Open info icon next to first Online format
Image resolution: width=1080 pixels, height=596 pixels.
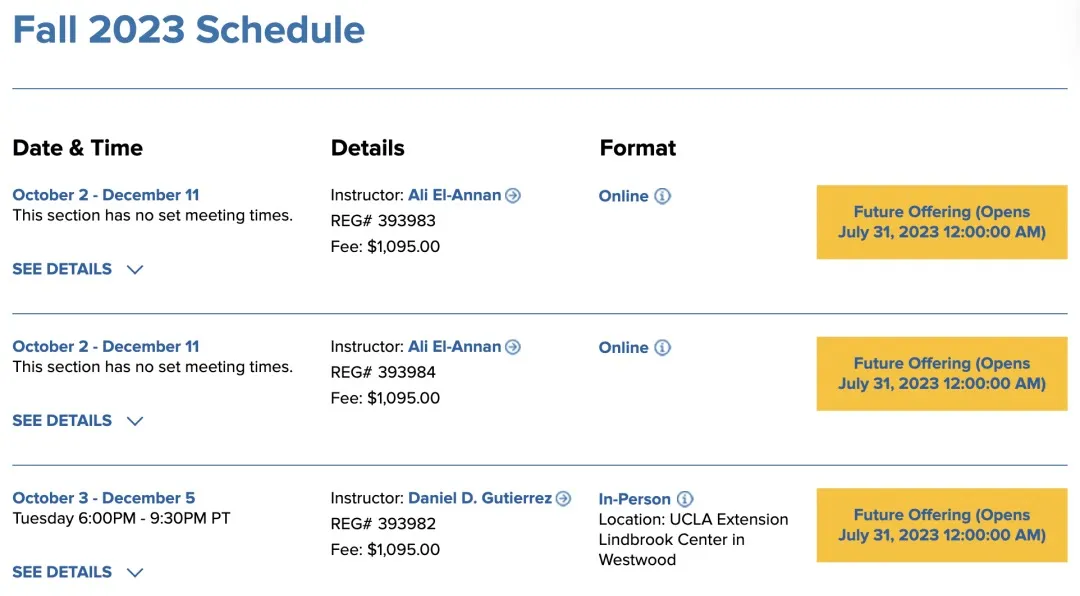coord(662,196)
